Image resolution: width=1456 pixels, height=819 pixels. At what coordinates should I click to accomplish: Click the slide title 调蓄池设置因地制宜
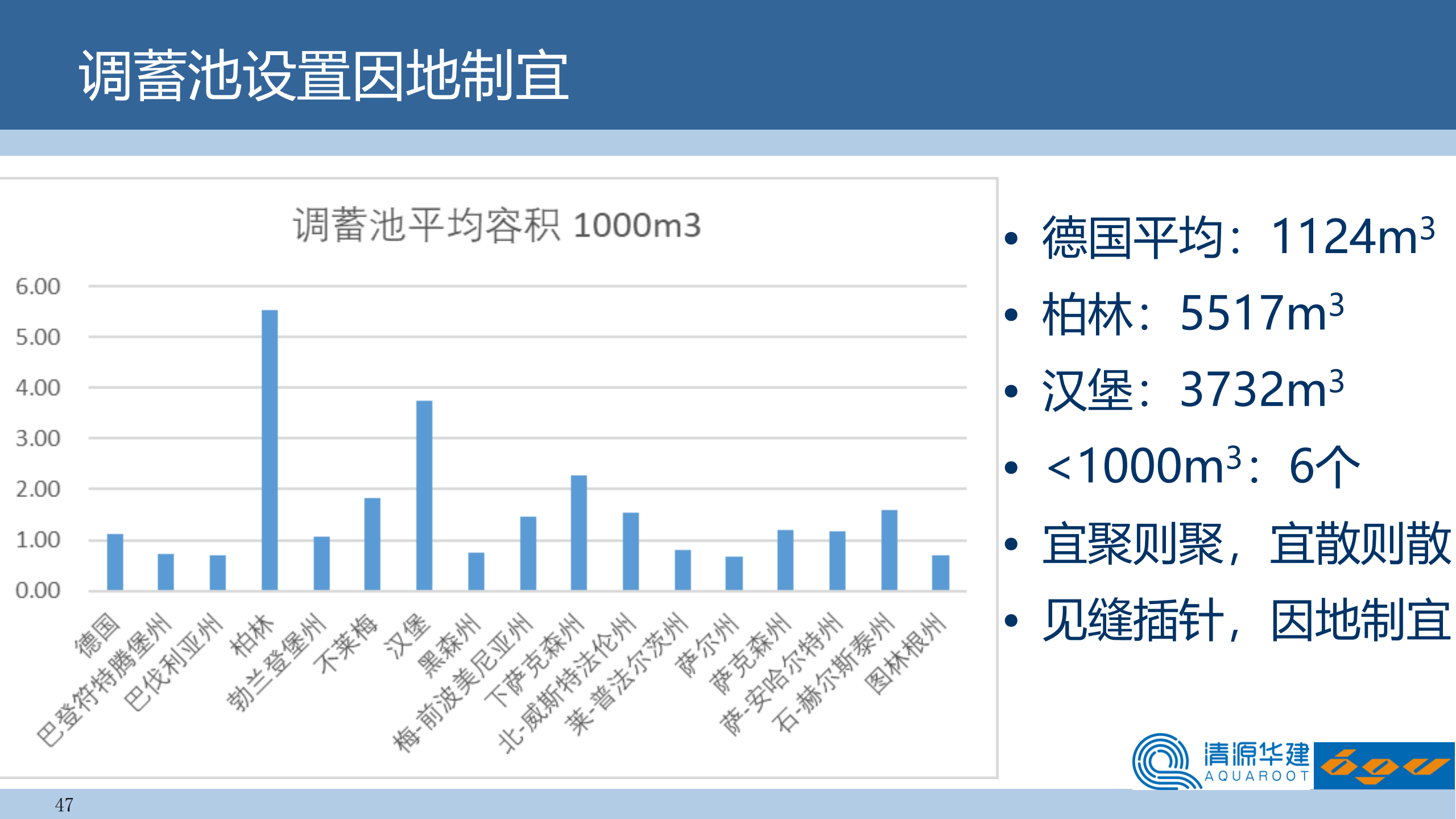pos(324,76)
